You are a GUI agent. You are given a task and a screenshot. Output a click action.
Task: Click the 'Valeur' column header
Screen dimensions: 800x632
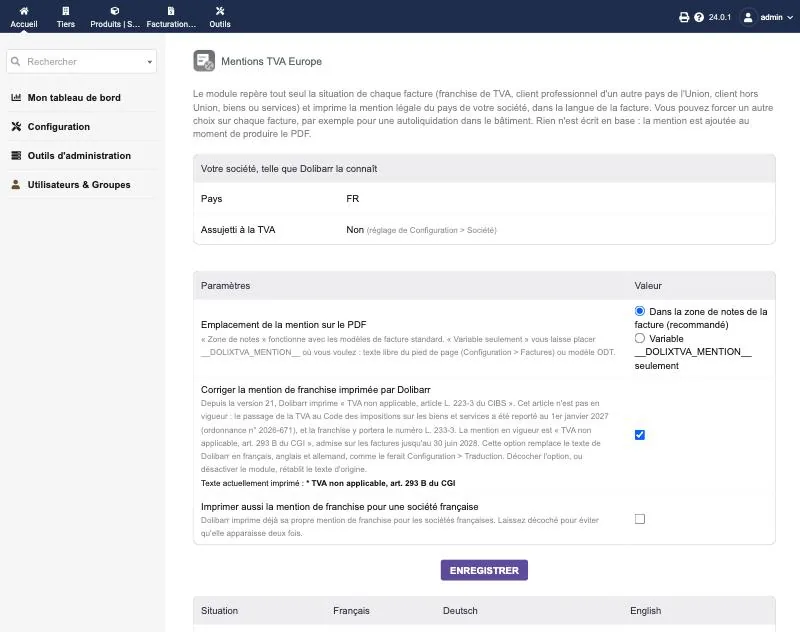[x=648, y=286]
